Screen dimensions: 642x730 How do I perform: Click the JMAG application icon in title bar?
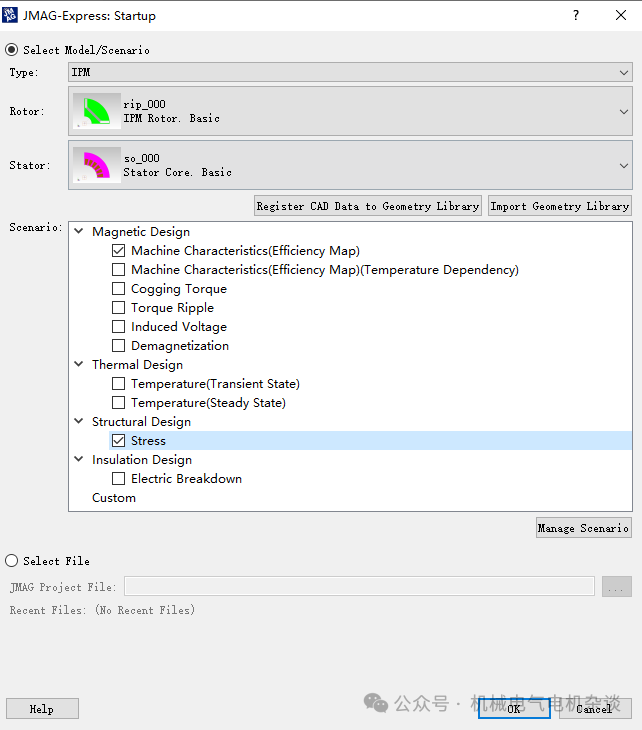point(10,15)
